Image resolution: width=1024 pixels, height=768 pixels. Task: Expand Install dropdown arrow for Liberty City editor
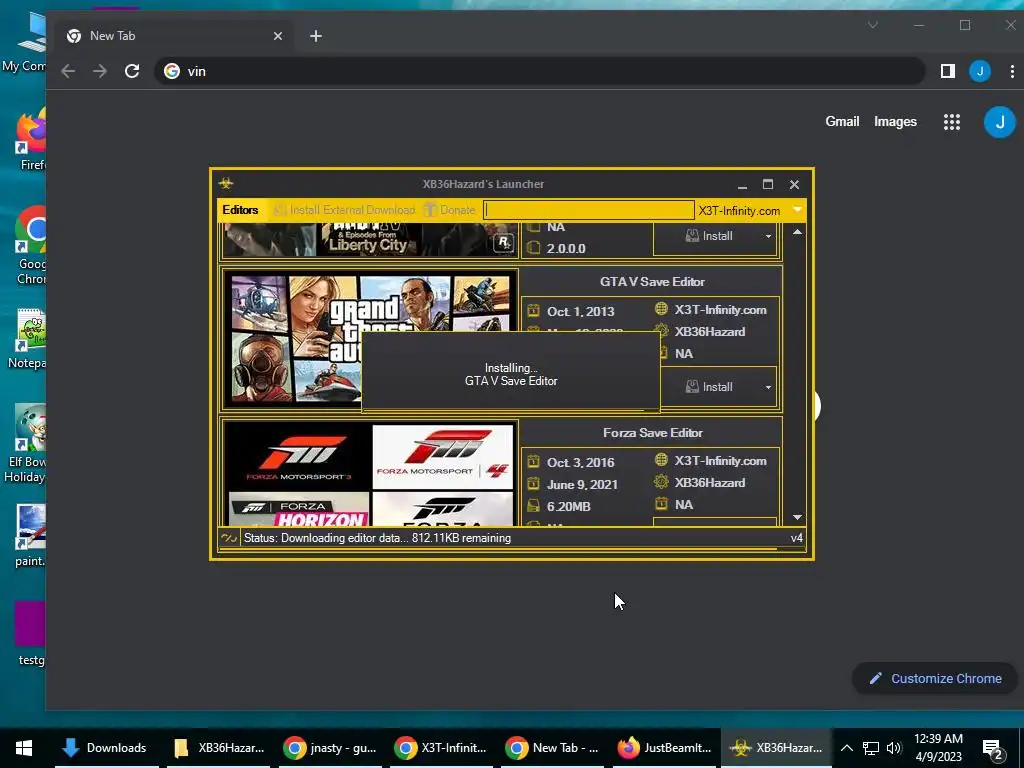click(x=768, y=236)
